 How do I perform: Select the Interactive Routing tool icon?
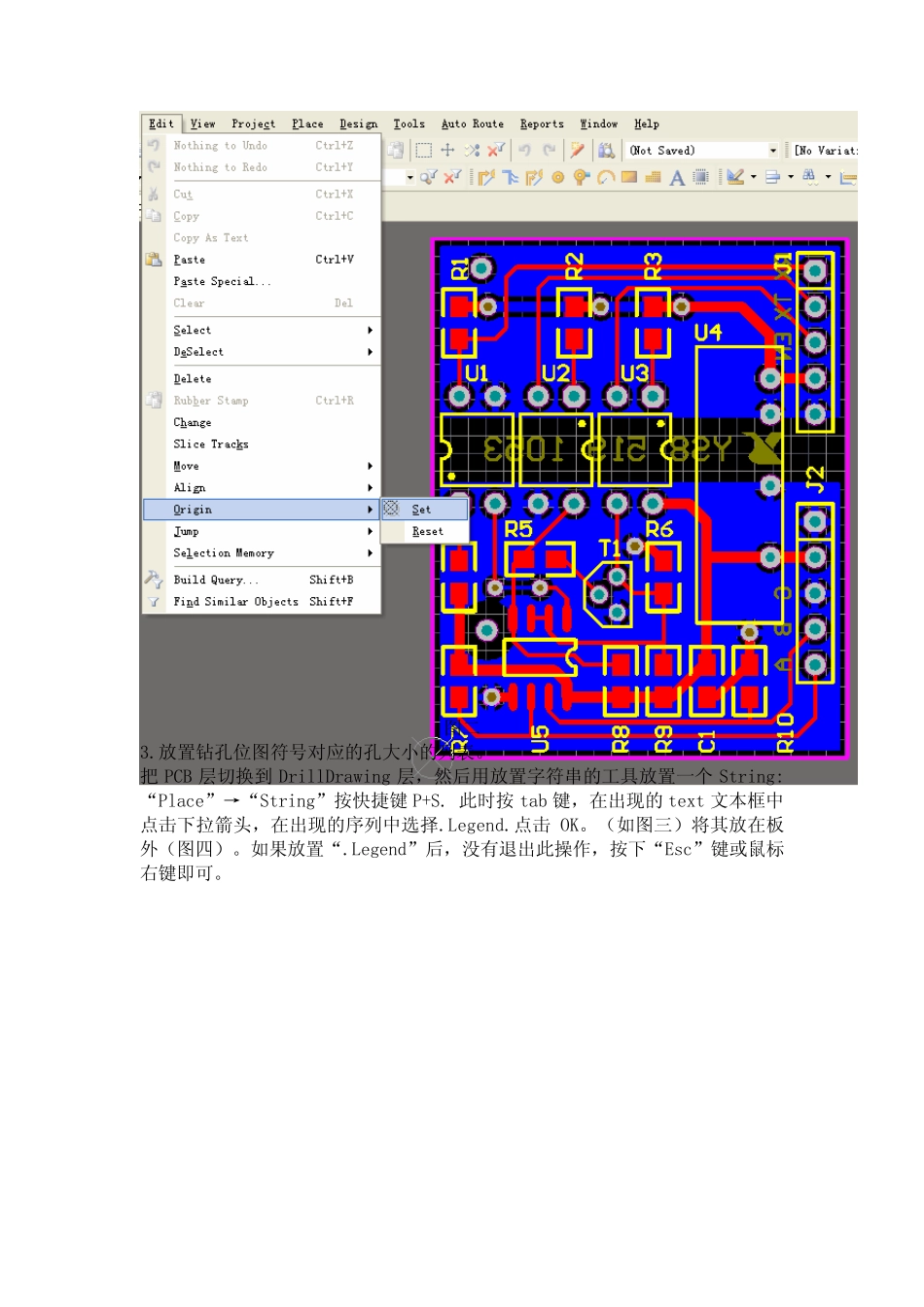[x=486, y=177]
